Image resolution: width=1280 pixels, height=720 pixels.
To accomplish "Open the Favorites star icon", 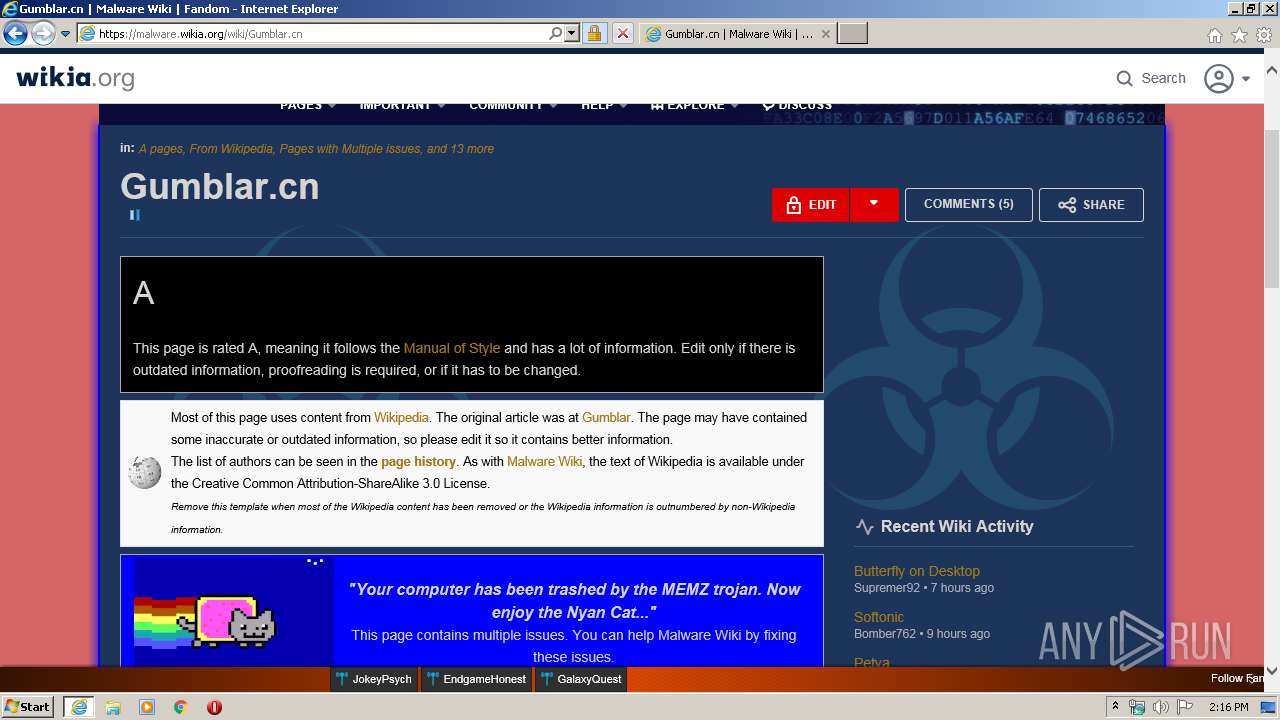I will tap(1239, 35).
